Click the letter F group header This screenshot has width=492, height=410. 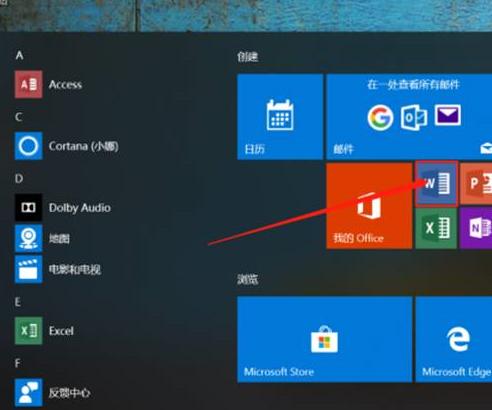[x=18, y=363]
